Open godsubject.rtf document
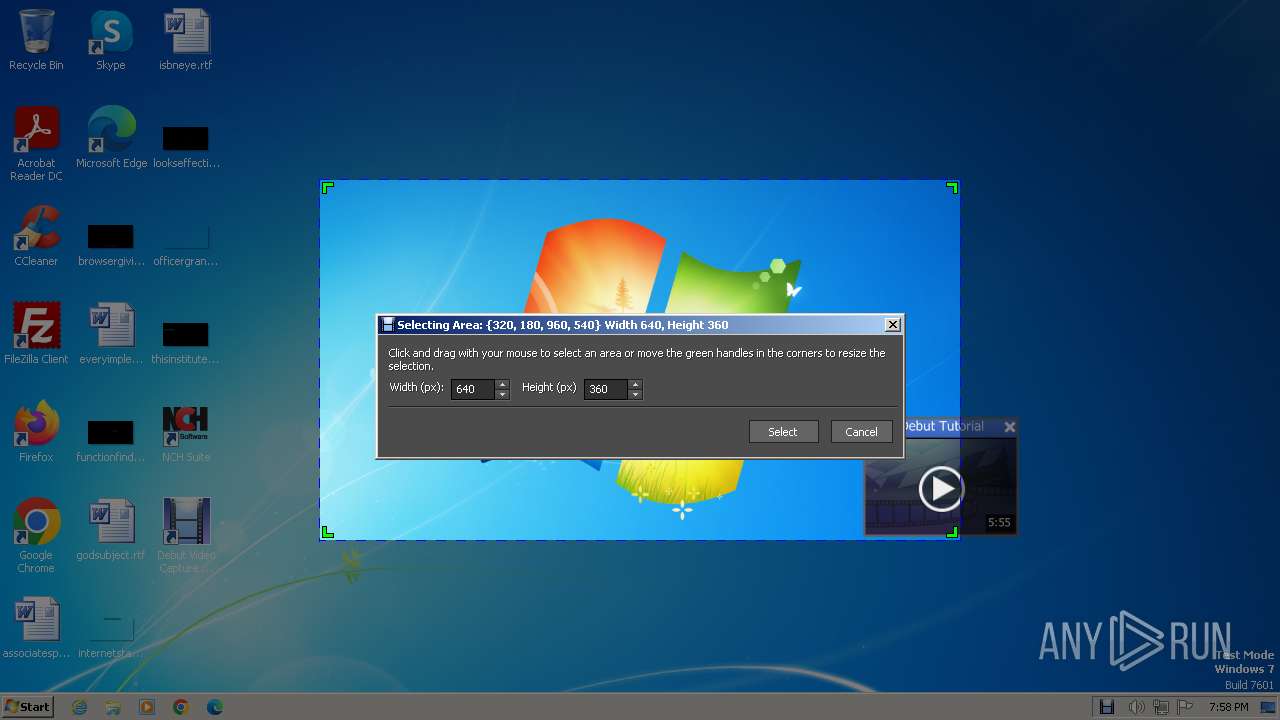Viewport: 1280px width, 720px height. 110,530
